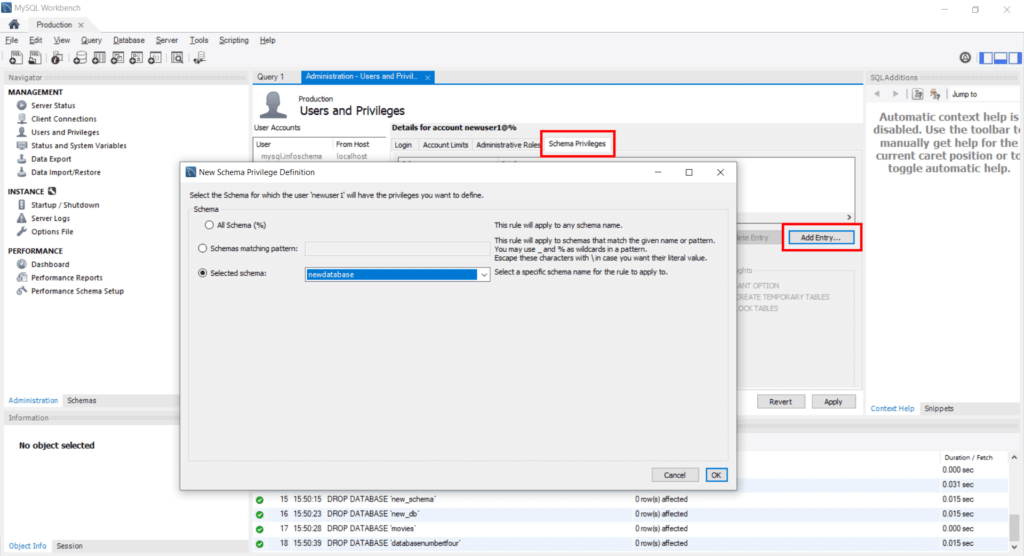Open Performance Schema Setup
This screenshot has width=1024, height=556.
pyautogui.click(x=77, y=291)
